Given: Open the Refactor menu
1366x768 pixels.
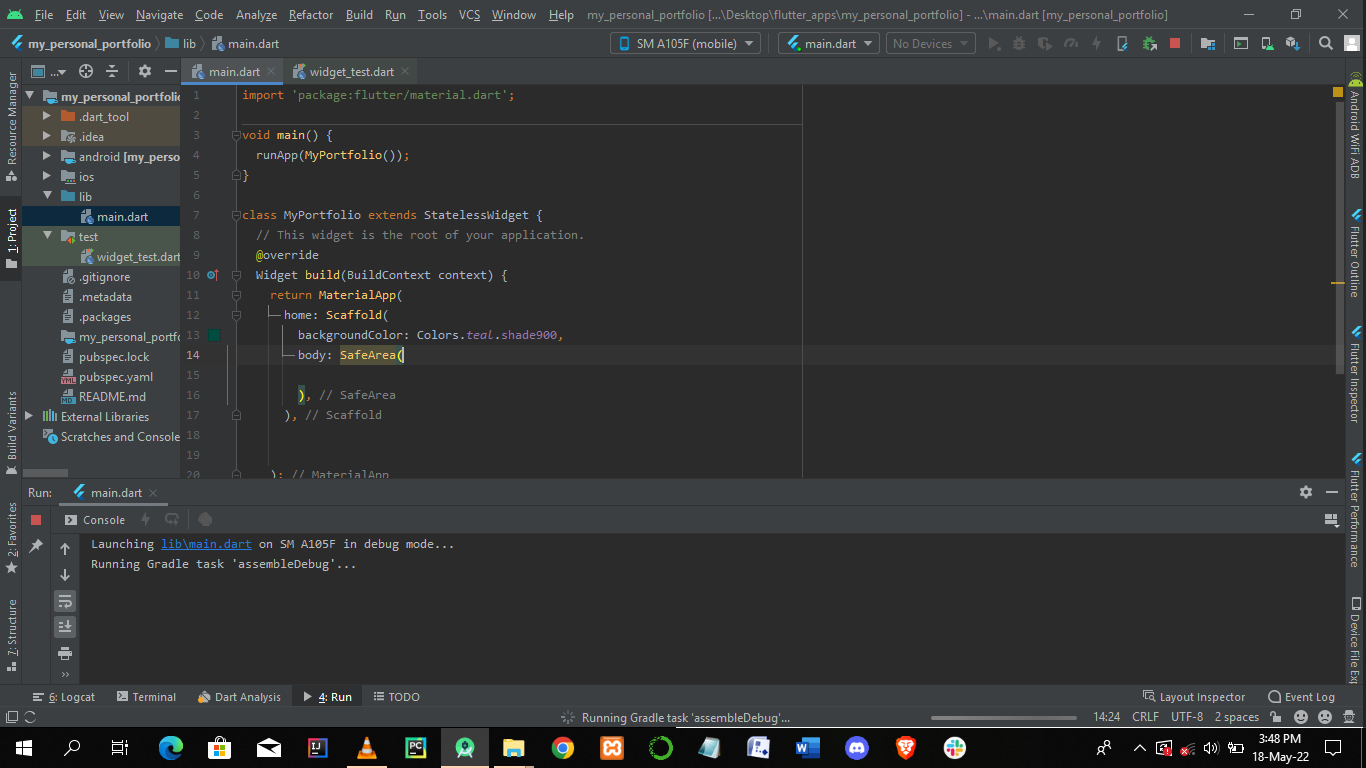Looking at the screenshot, I should 311,15.
